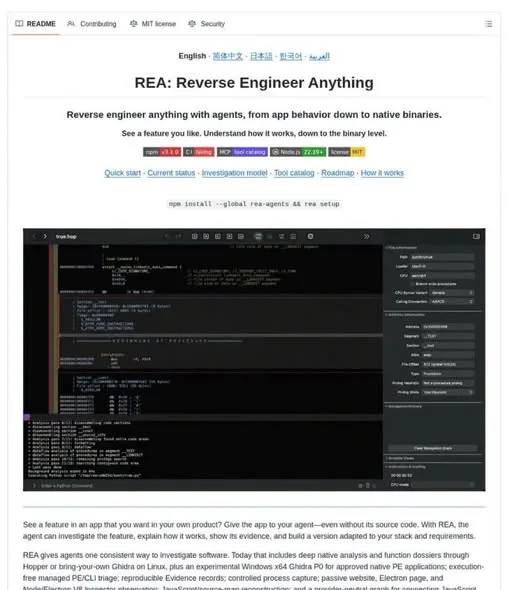Screen dimensions: 508x590
Task: Click the paragraph starting 'See a feature in an app'
Action: (249, 530)
